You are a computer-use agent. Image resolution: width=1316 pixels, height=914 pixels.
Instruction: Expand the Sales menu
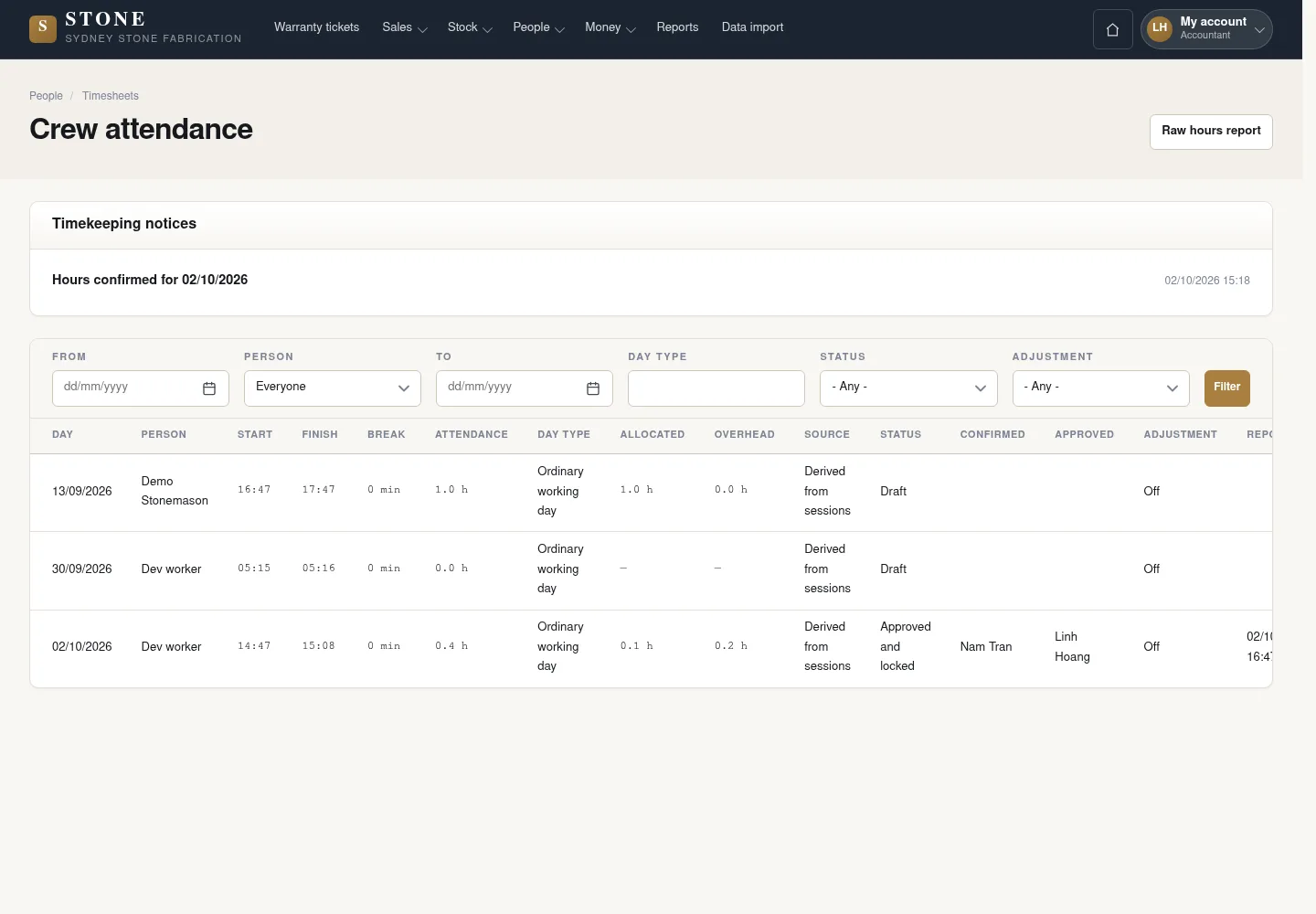click(x=404, y=27)
